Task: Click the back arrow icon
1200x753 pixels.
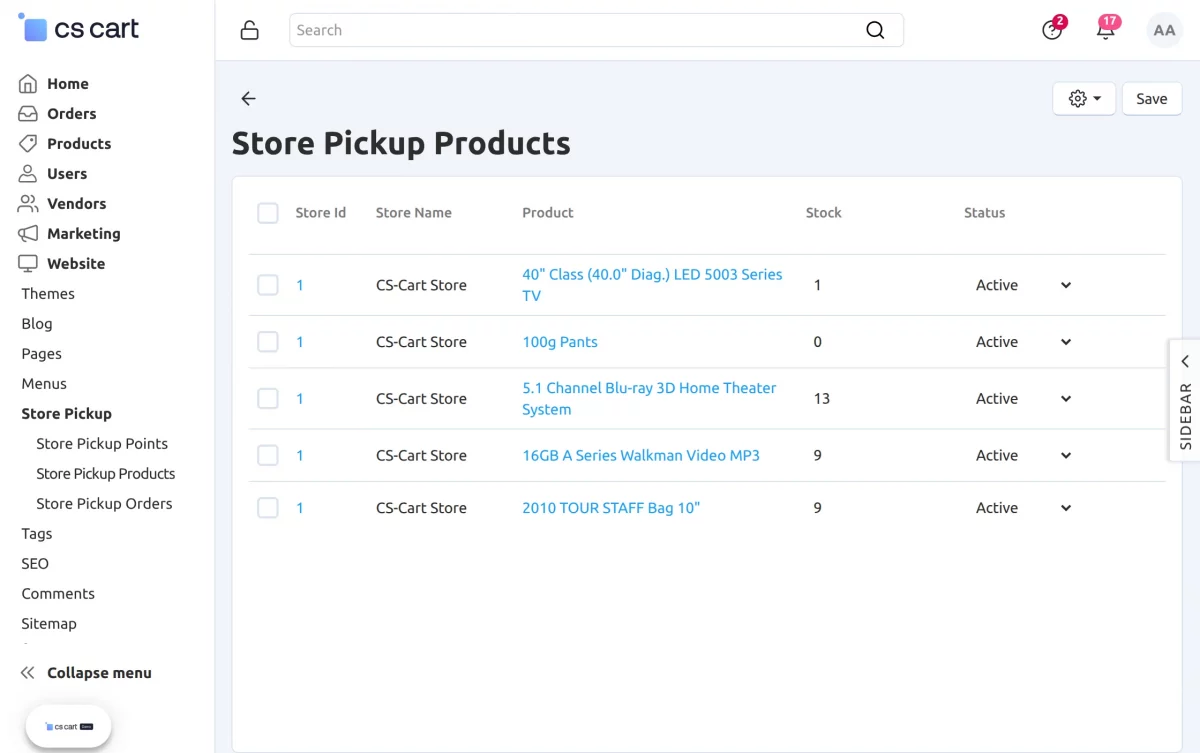Action: [x=249, y=98]
